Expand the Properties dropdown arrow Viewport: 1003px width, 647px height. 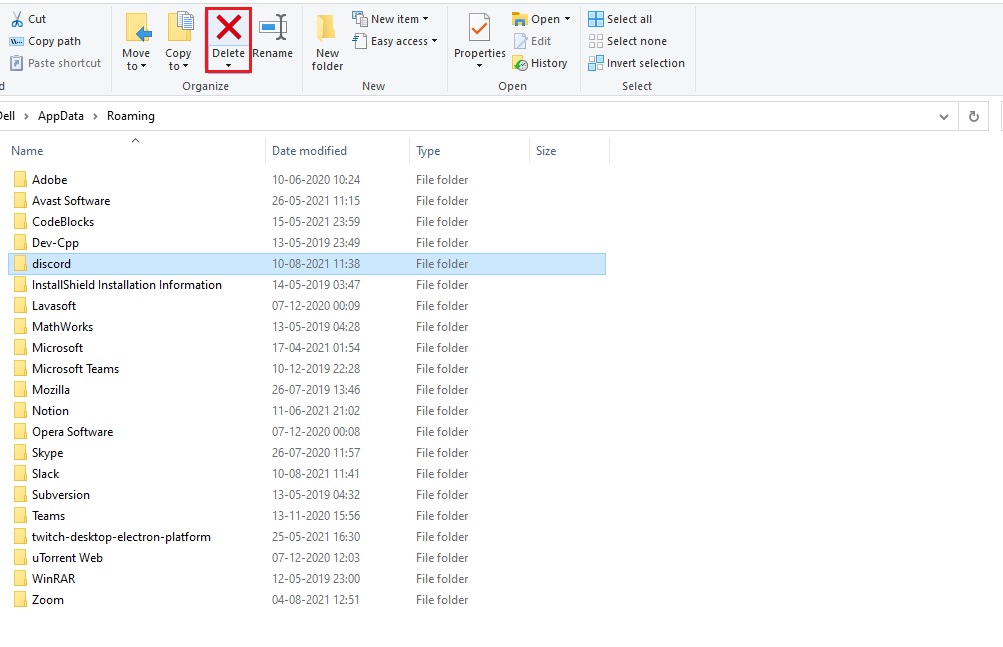point(479,66)
